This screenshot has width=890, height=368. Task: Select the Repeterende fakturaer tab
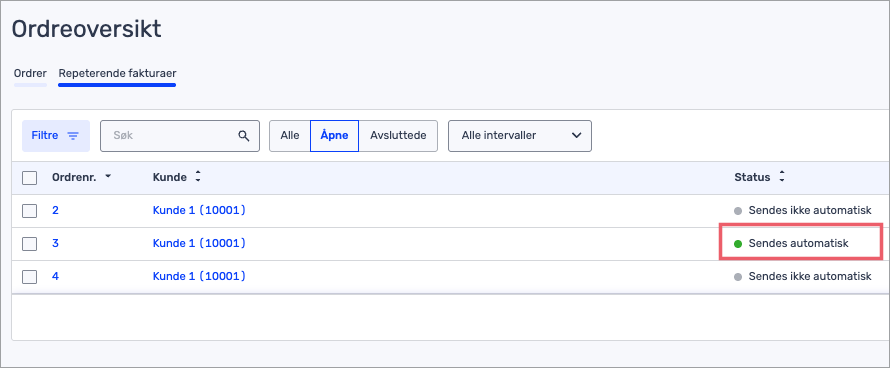117,73
